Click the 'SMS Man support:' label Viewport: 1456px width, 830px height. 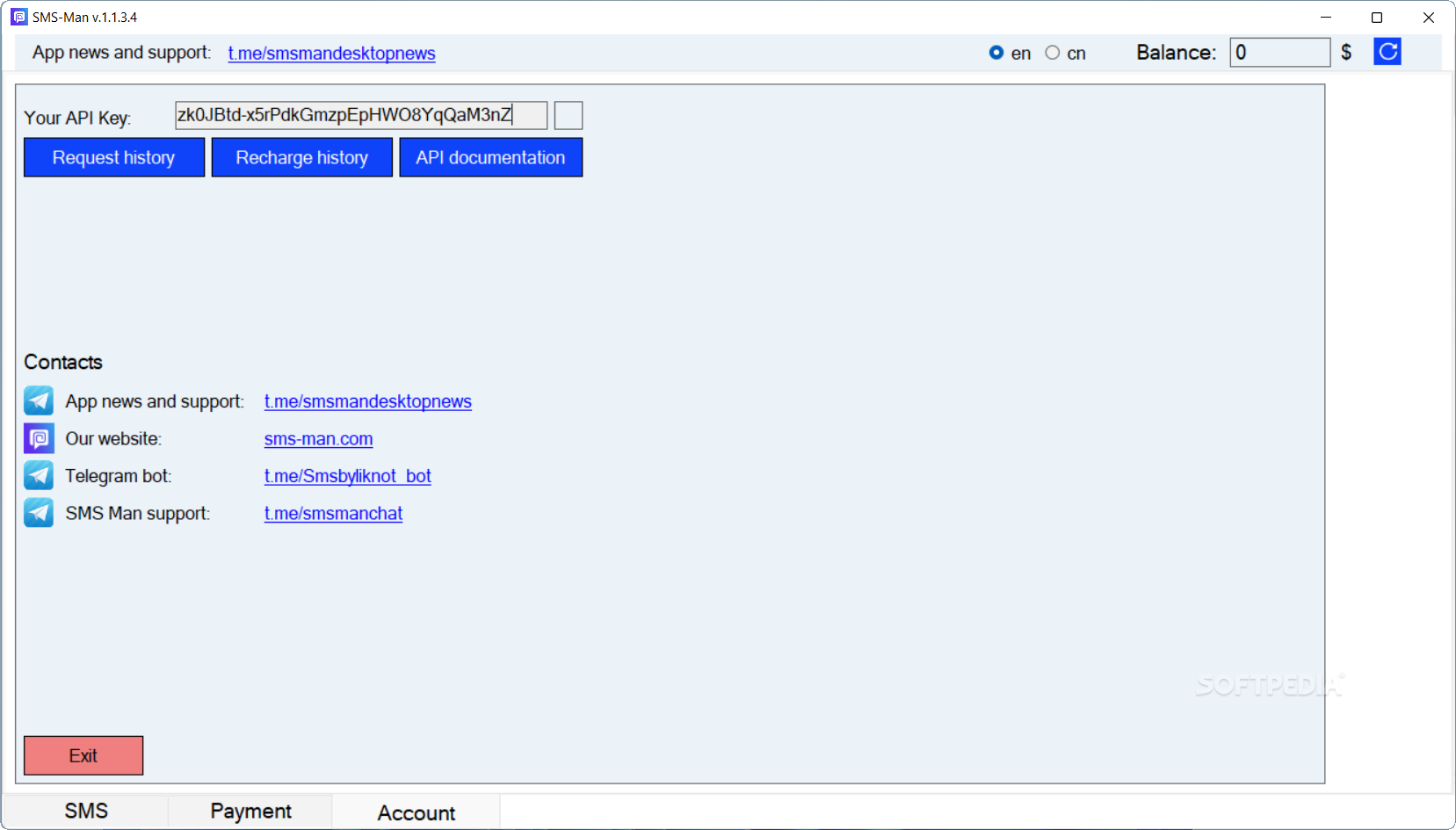tap(138, 513)
